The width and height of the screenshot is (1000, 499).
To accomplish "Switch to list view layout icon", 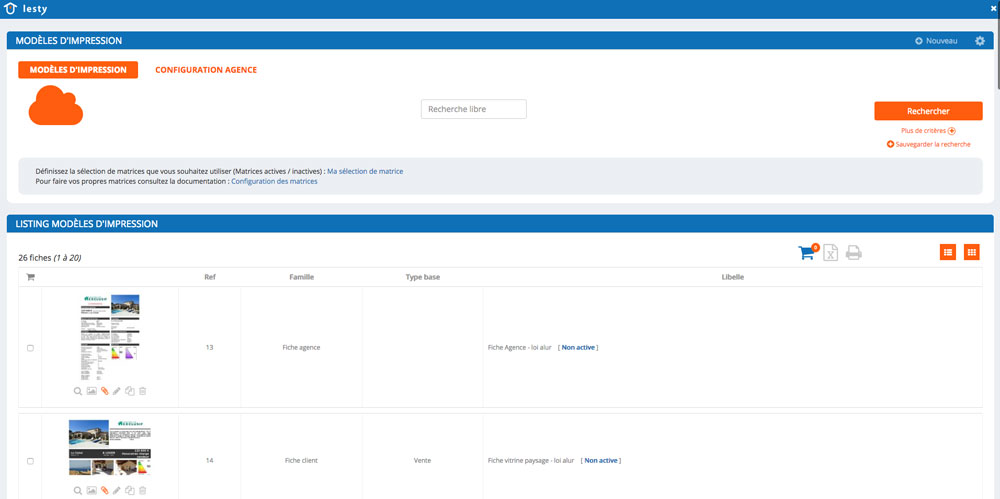I will click(x=947, y=253).
